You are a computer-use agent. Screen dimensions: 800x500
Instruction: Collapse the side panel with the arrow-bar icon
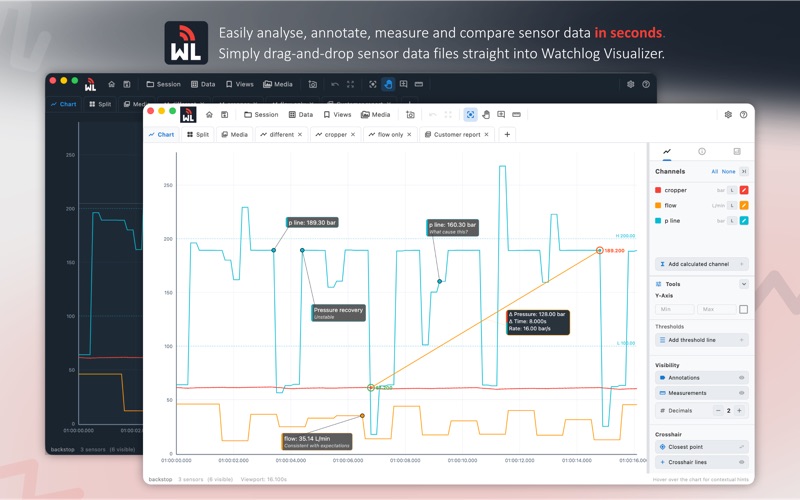[744, 171]
